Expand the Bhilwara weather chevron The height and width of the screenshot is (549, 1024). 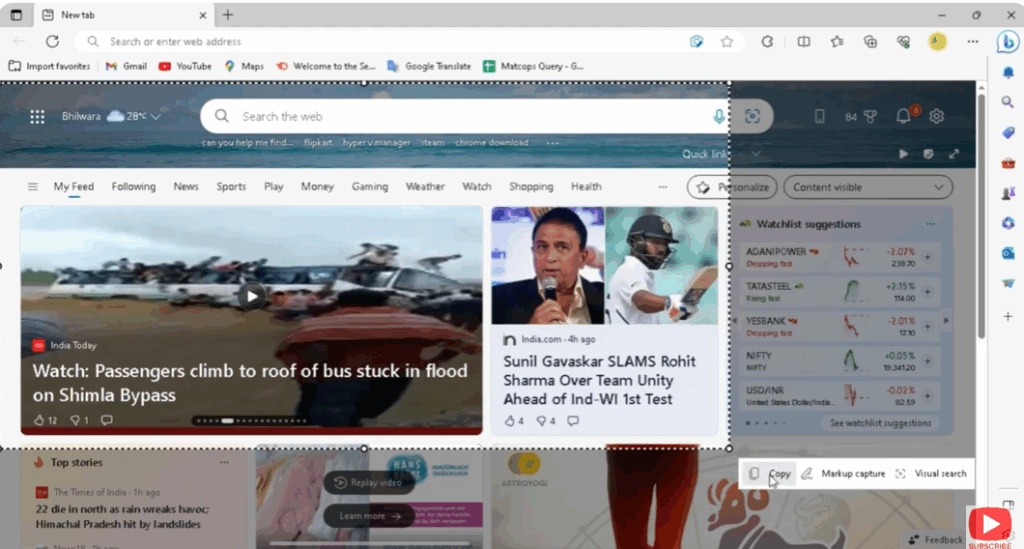click(156, 117)
